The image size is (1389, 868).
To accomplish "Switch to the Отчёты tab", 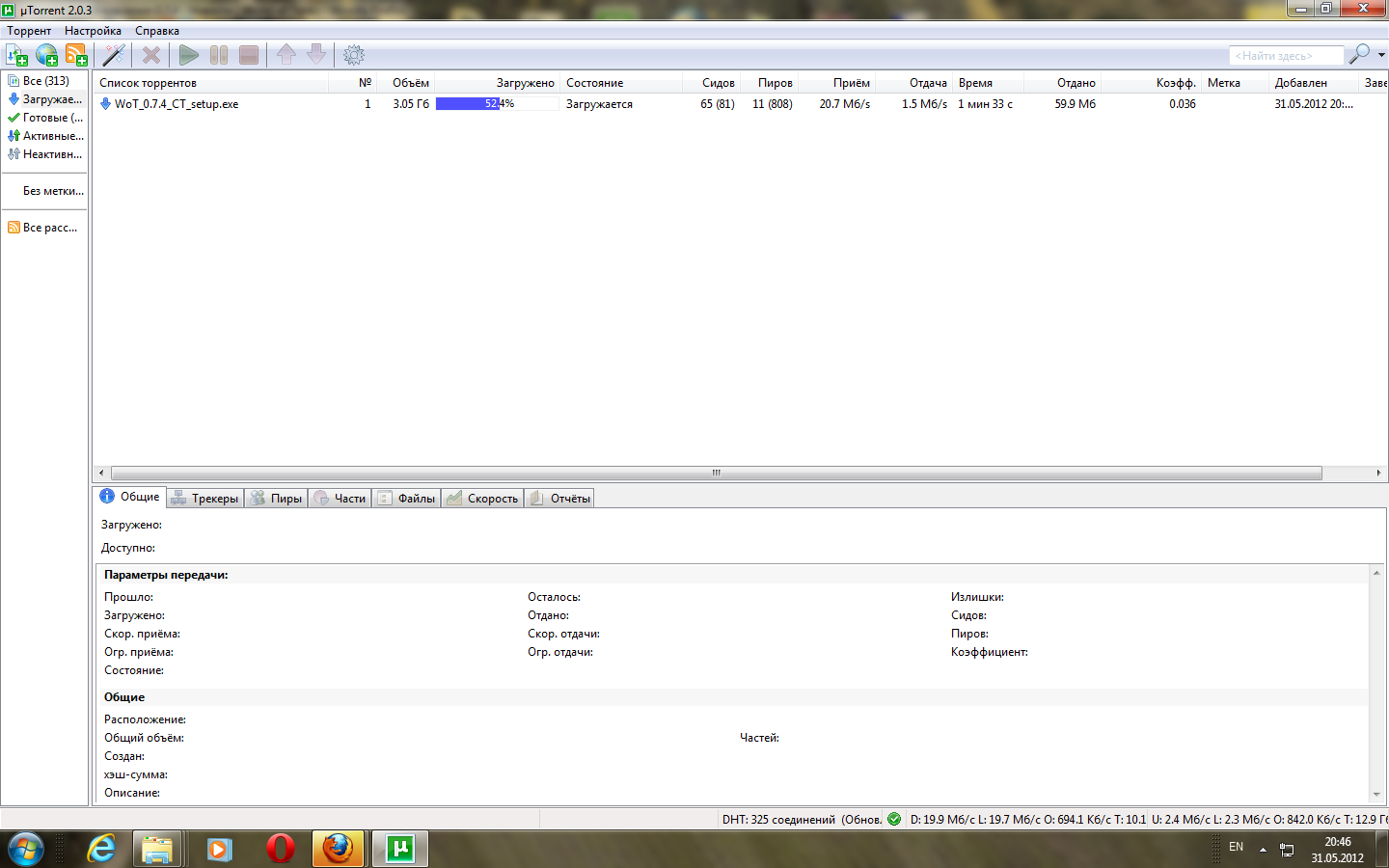I will (560, 499).
